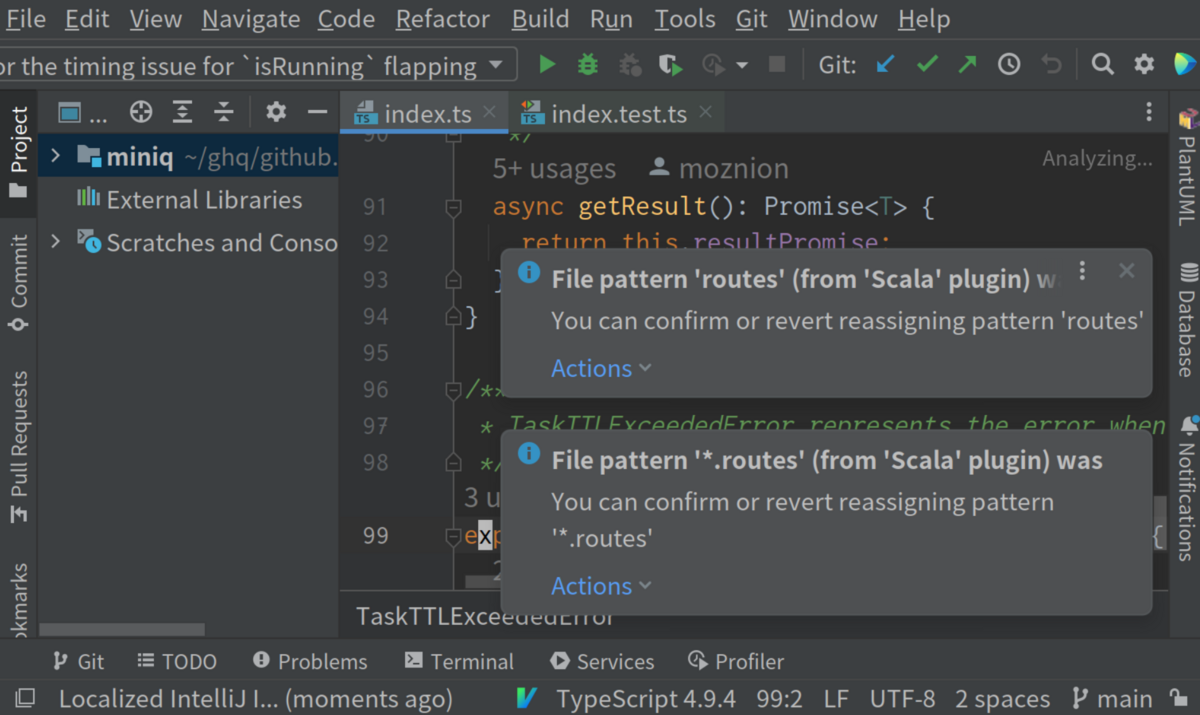
Task: Expand Actions in the '*.routes' notification
Action: tap(601, 586)
